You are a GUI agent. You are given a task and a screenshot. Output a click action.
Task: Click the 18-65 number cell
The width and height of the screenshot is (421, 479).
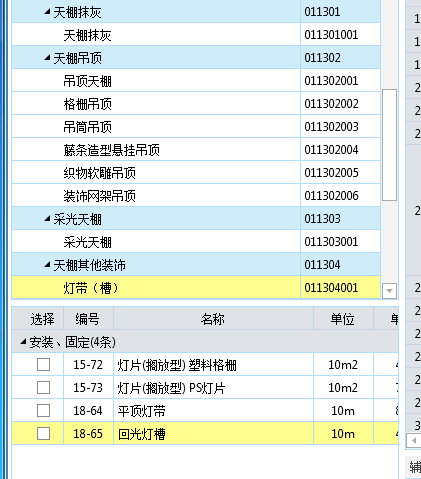coord(88,434)
